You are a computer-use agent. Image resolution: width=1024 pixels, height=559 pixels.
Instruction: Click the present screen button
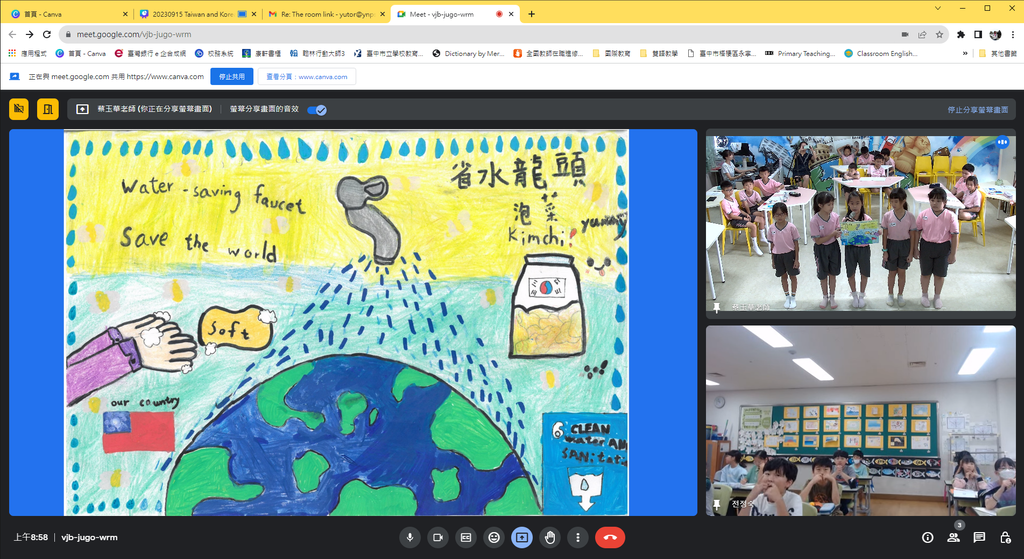pyautogui.click(x=522, y=537)
